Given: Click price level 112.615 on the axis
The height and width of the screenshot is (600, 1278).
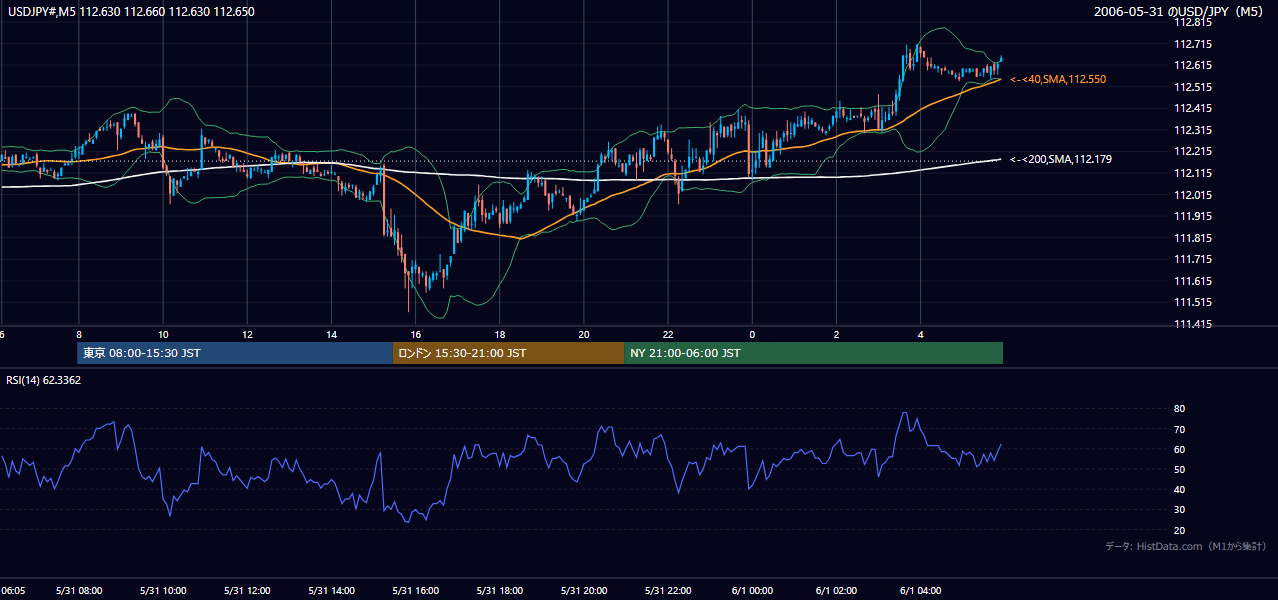Looking at the screenshot, I should pos(1192,65).
